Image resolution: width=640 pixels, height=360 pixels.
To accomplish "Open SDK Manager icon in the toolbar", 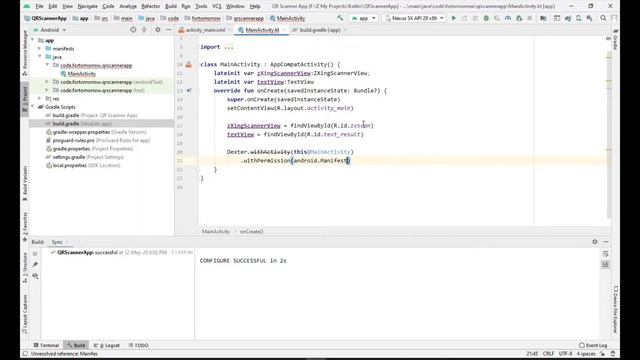I will click(590, 18).
